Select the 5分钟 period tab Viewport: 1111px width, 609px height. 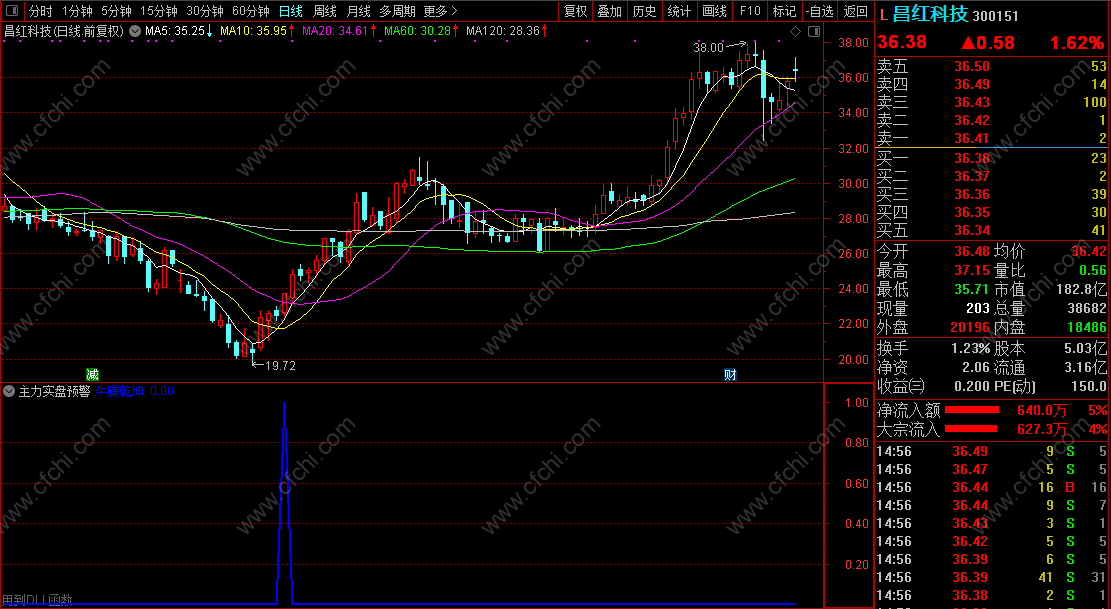[x=115, y=11]
